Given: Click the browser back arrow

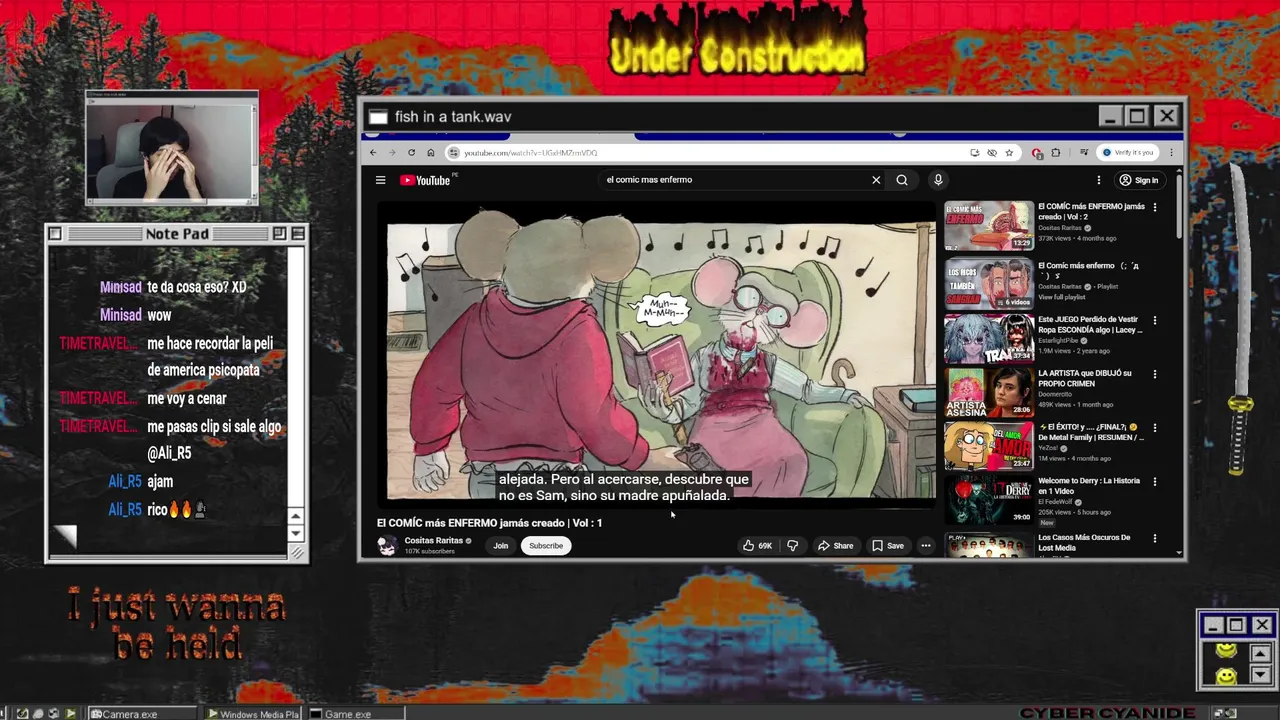Looking at the screenshot, I should pos(373,153).
